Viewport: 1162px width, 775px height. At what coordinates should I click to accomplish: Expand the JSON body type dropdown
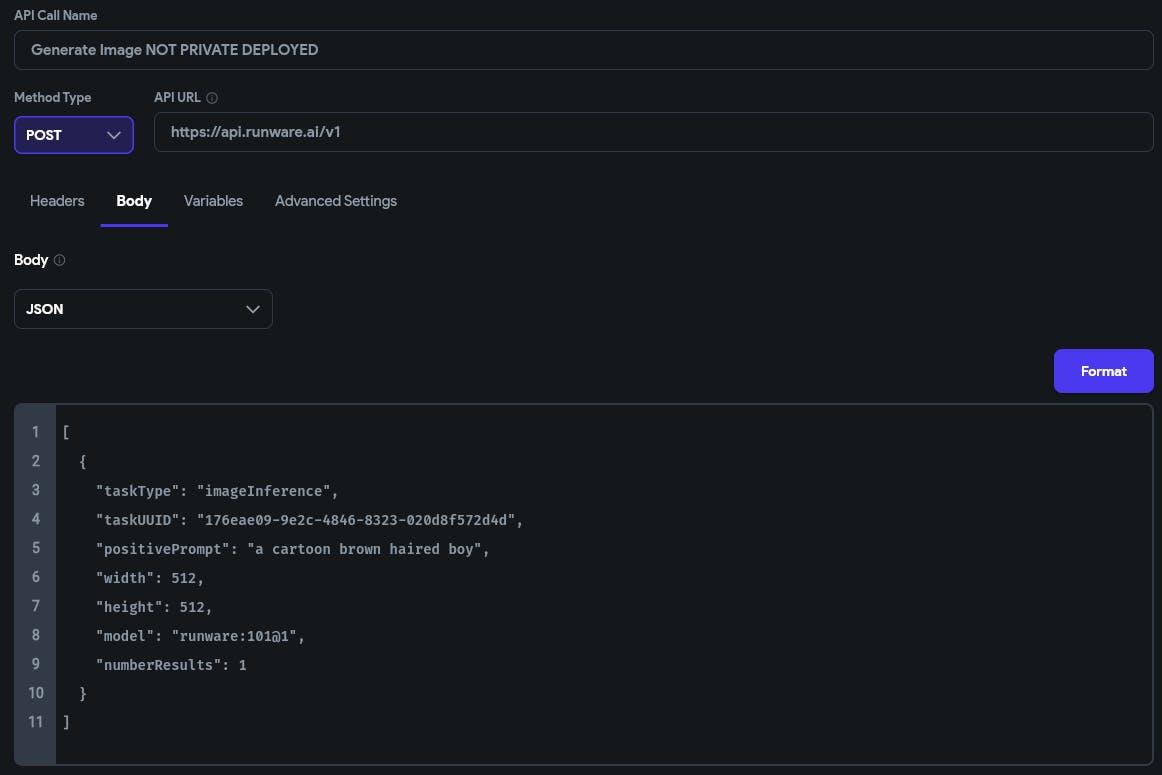coord(143,309)
